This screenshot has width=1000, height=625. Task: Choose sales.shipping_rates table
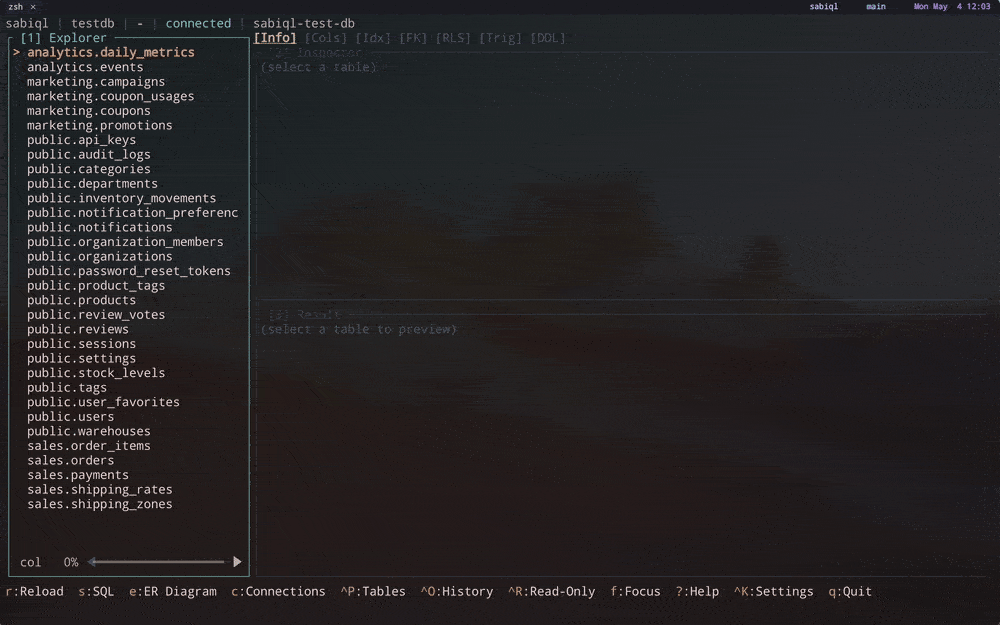click(99, 490)
